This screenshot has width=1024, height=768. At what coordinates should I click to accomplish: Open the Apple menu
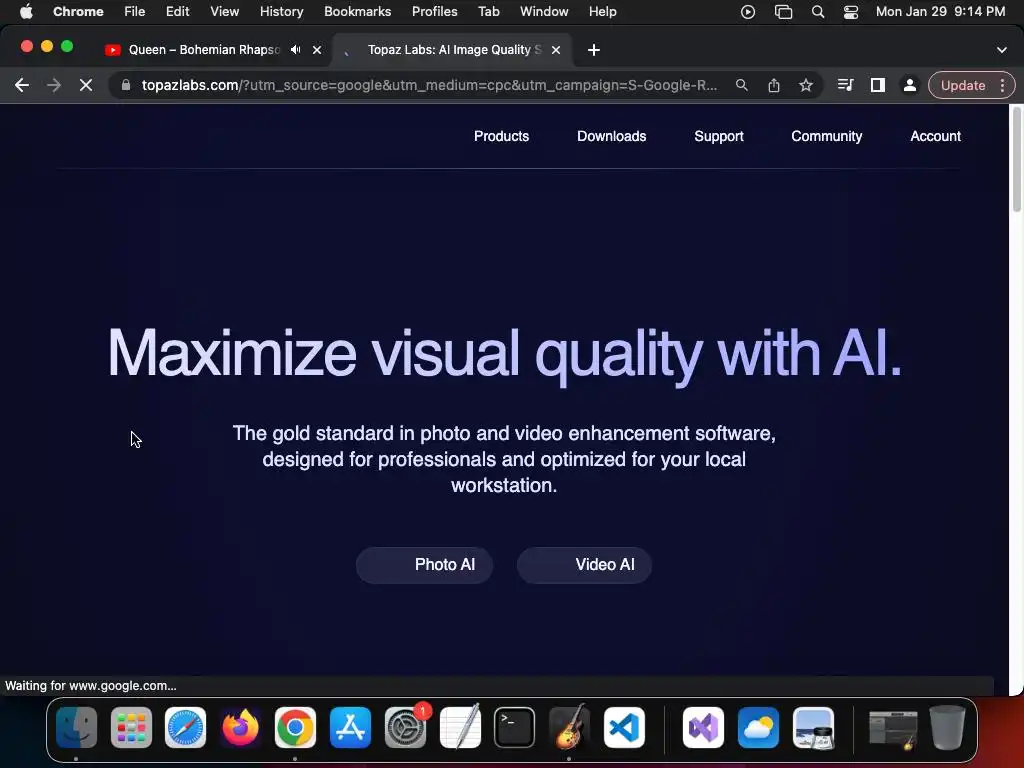point(26,11)
